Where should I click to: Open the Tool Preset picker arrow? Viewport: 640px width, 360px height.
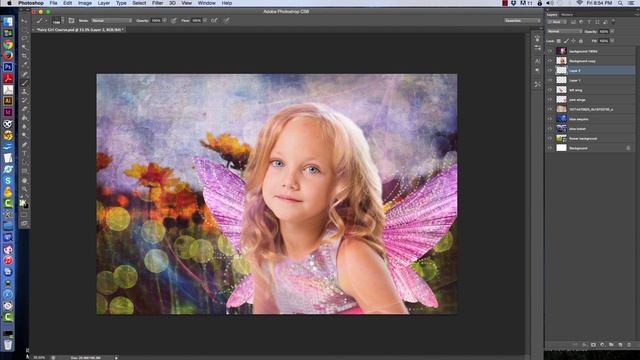[x=46, y=20]
